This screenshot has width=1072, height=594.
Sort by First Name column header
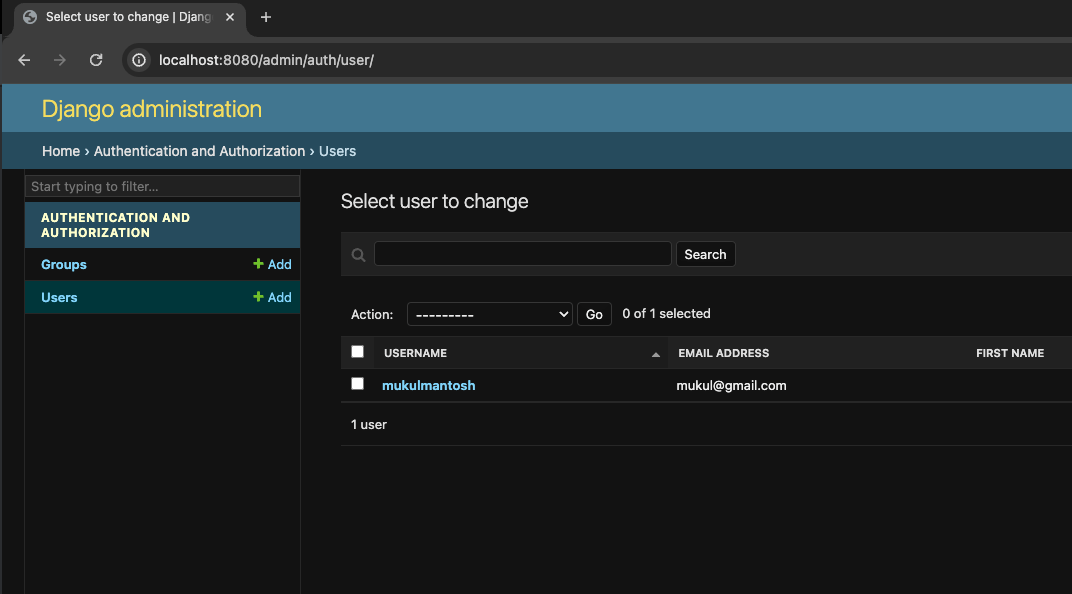point(1009,353)
